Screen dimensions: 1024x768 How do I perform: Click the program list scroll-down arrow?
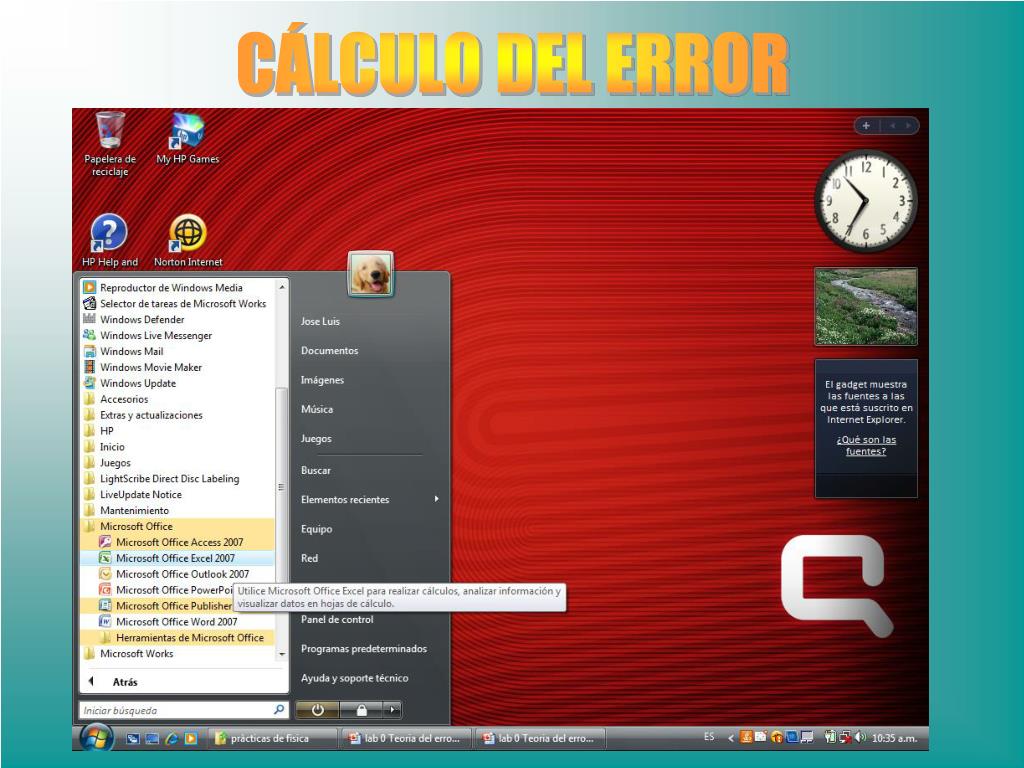(x=281, y=654)
